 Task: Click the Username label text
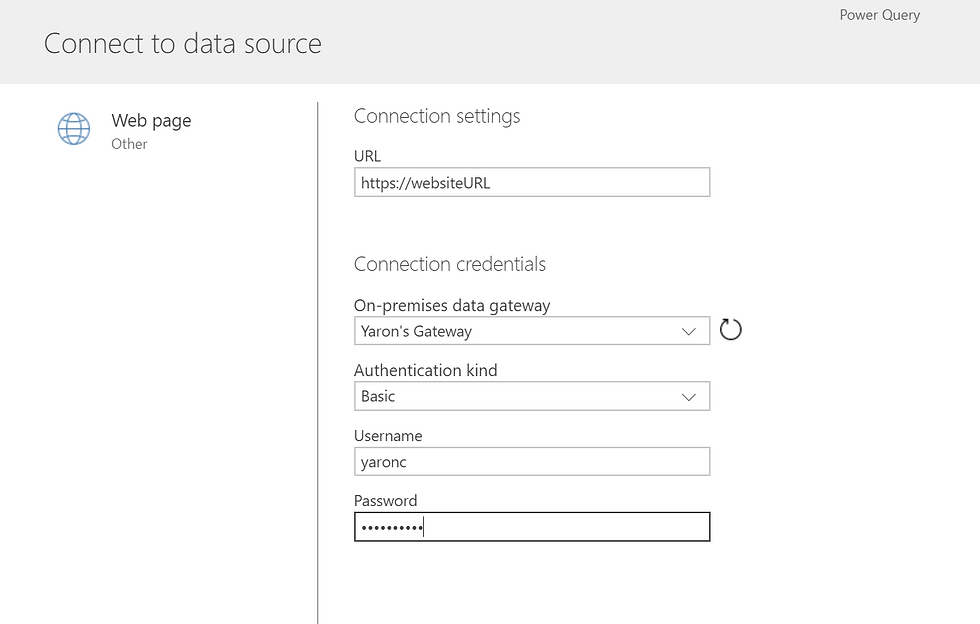(x=388, y=436)
